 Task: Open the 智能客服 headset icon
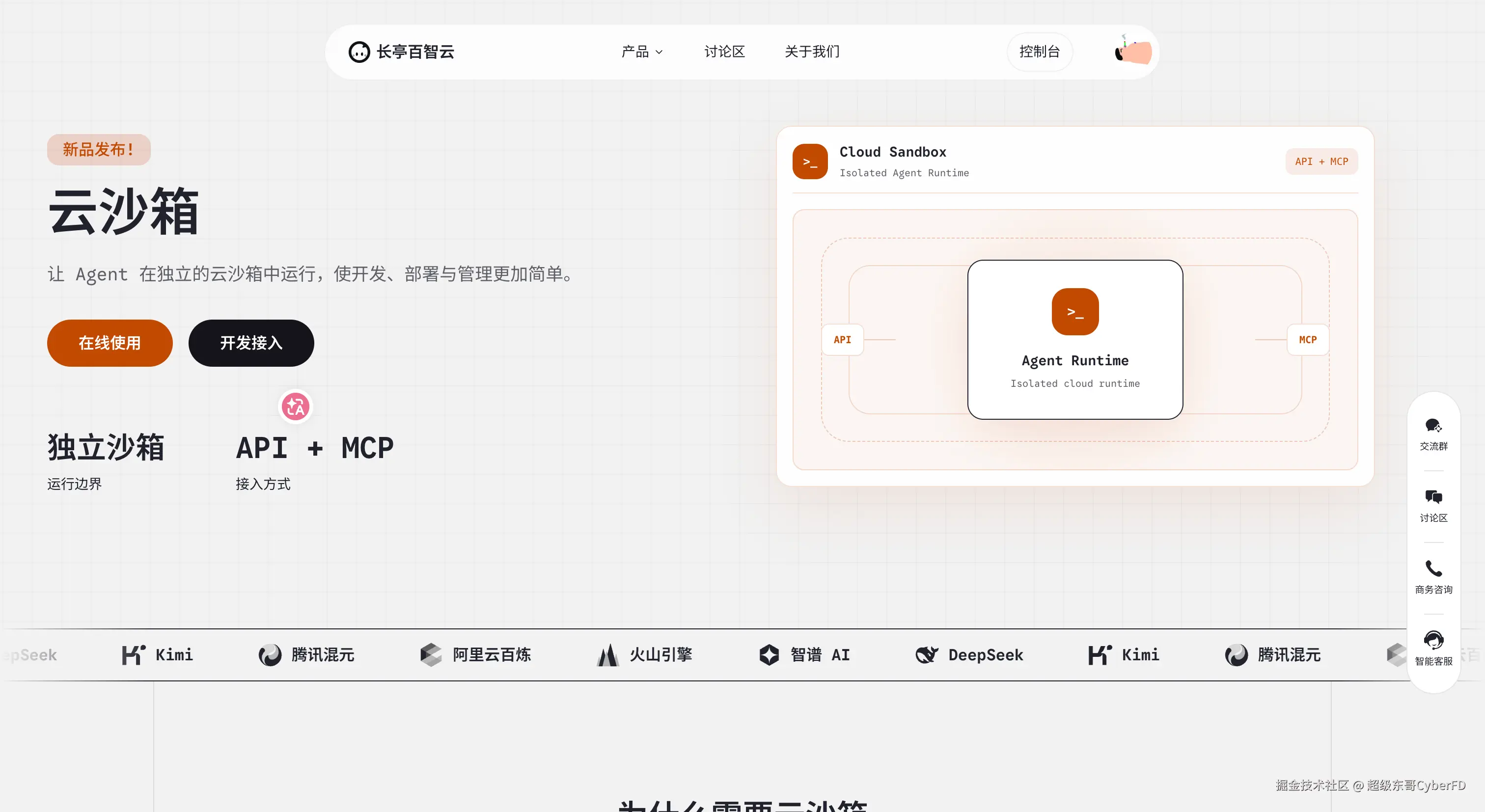(1433, 640)
